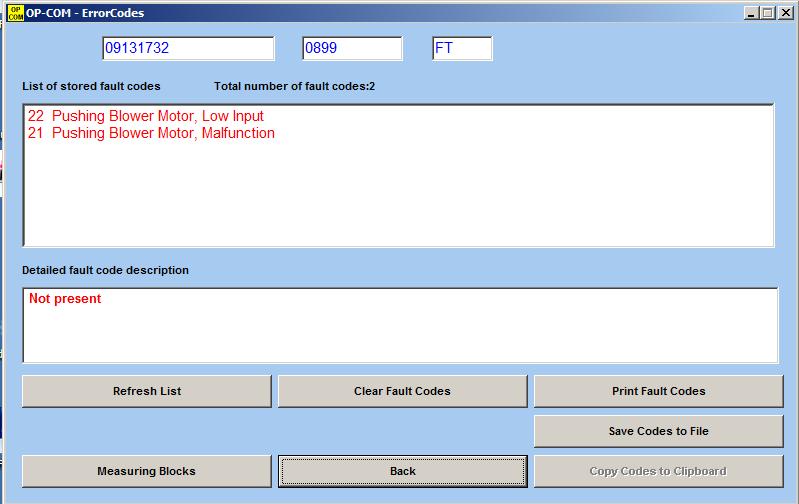Click the field showing 0899

(x=352, y=48)
